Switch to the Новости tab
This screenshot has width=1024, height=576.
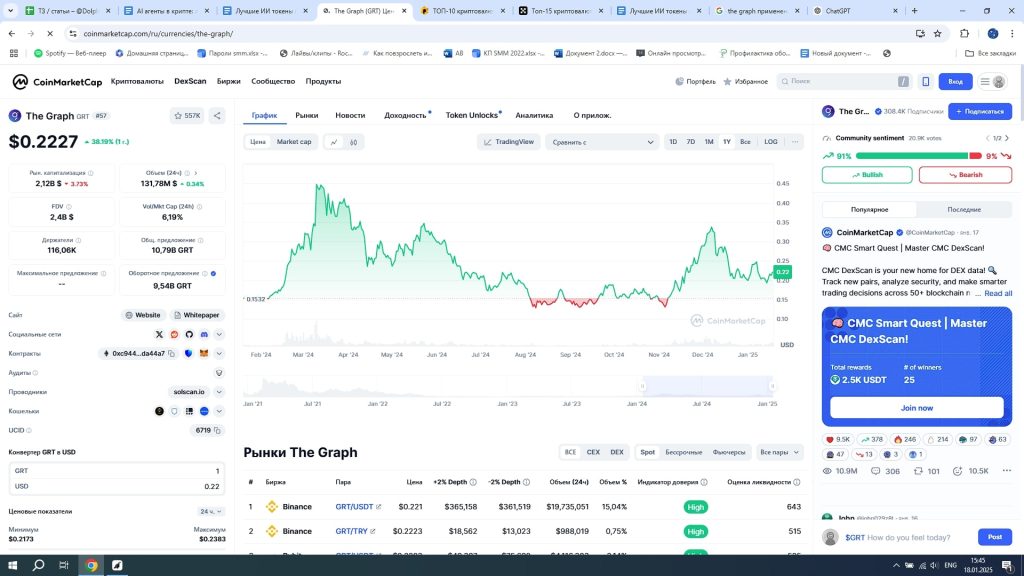(x=350, y=116)
